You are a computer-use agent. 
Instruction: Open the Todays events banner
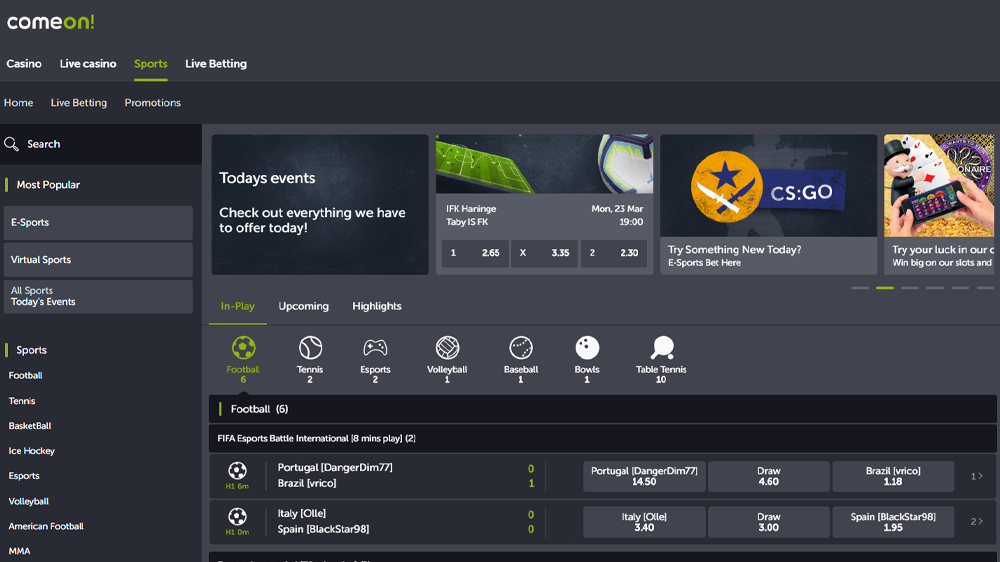tap(320, 205)
